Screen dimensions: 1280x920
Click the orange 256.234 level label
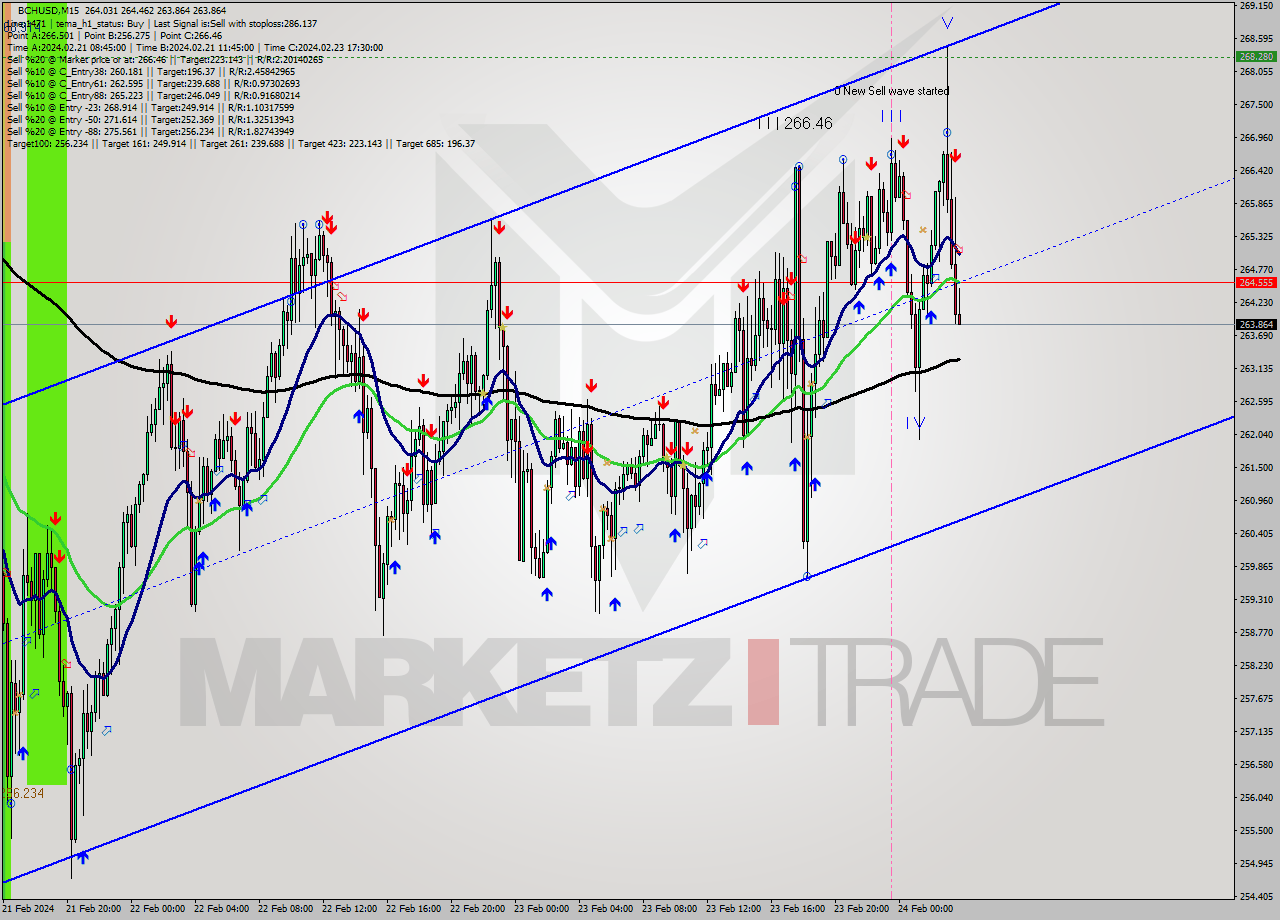click(24, 793)
